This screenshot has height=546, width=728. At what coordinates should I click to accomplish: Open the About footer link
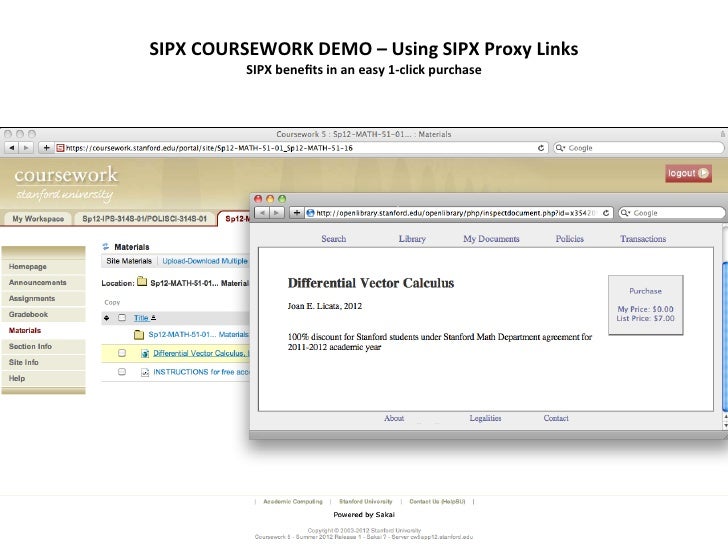[394, 418]
